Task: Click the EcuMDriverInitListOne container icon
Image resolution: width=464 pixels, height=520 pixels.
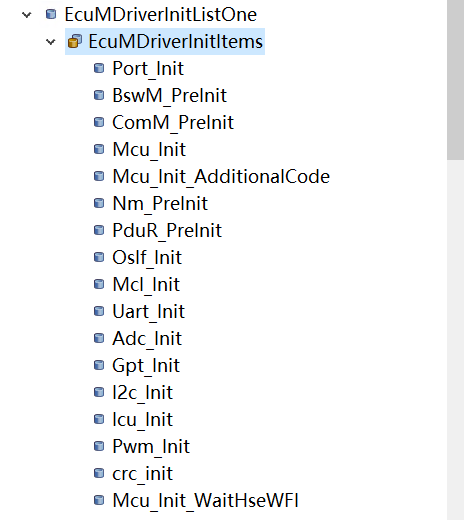Action: [51, 14]
